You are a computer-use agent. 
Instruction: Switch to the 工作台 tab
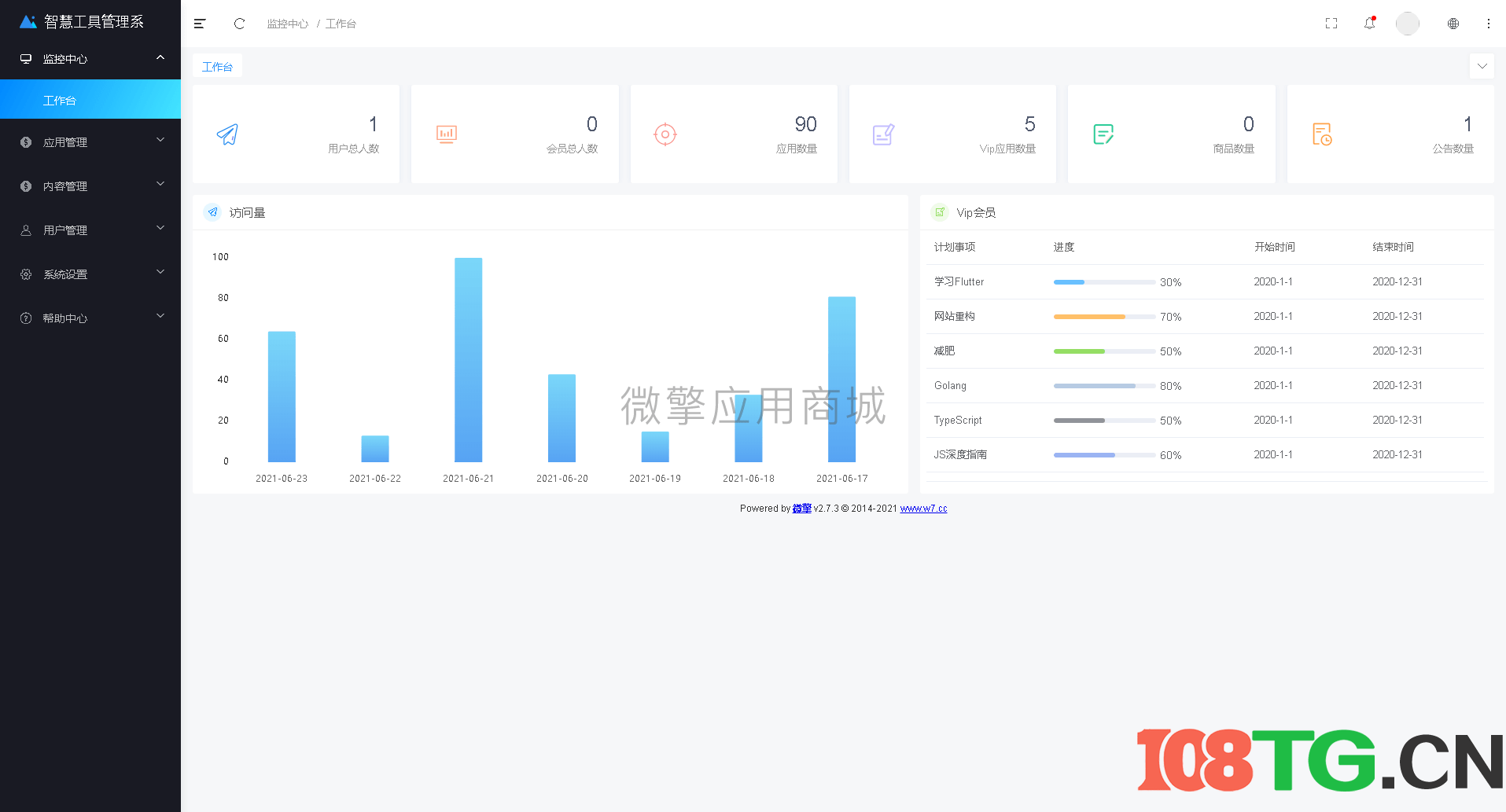[217, 66]
